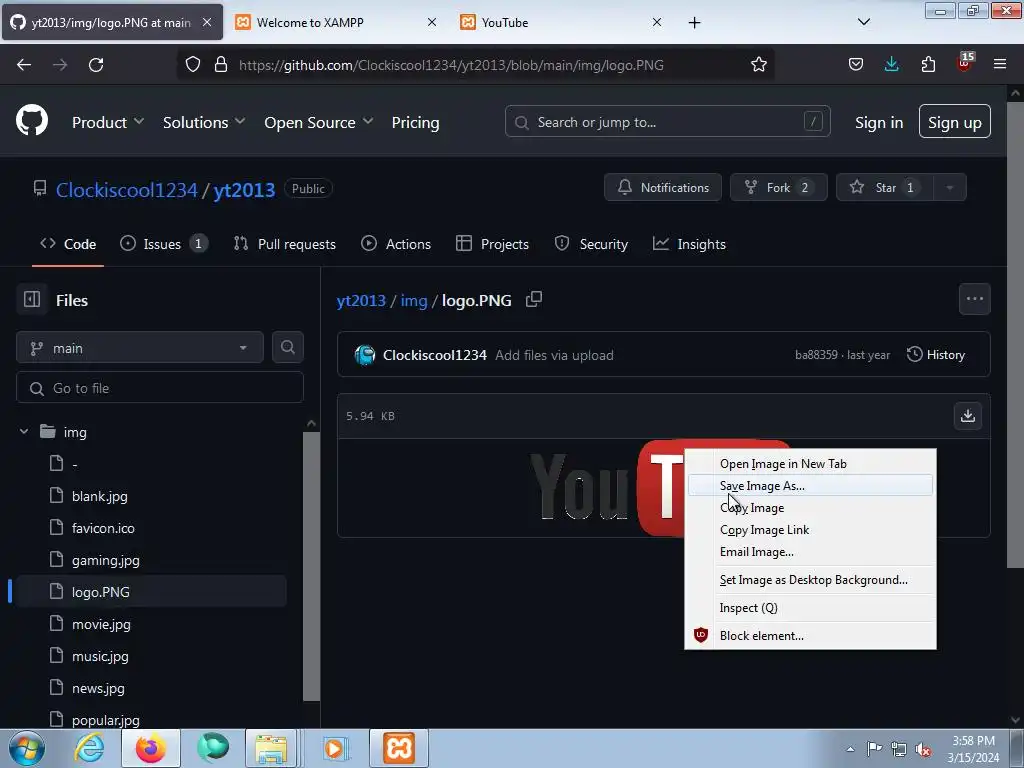Close the Welcome to XAMPP tab
Viewport: 1024px width, 768px height.
(x=432, y=22)
